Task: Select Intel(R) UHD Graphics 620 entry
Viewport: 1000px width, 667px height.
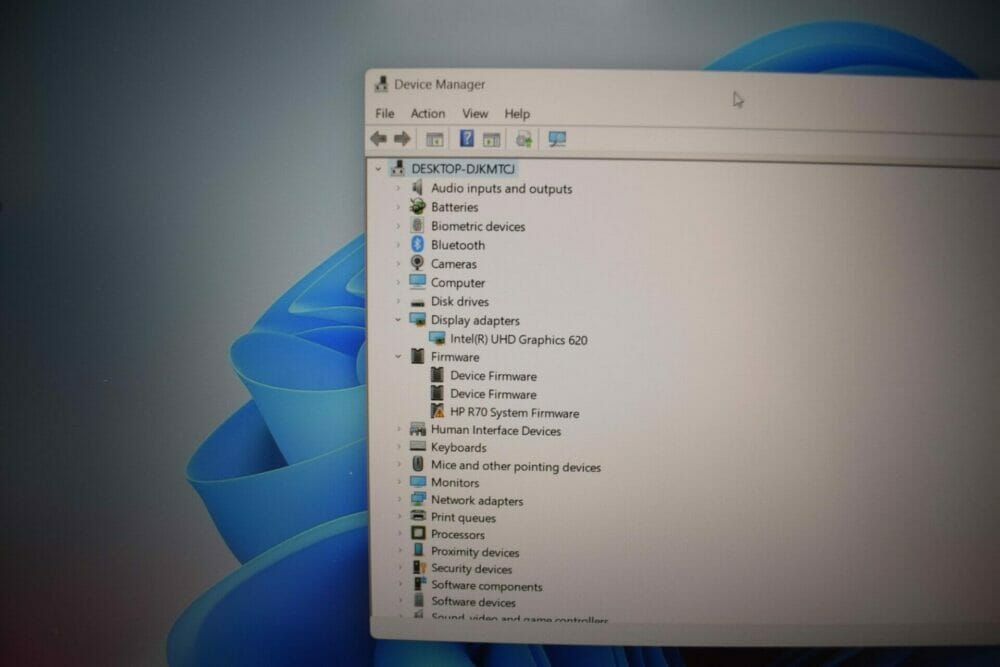Action: pyautogui.click(x=518, y=340)
